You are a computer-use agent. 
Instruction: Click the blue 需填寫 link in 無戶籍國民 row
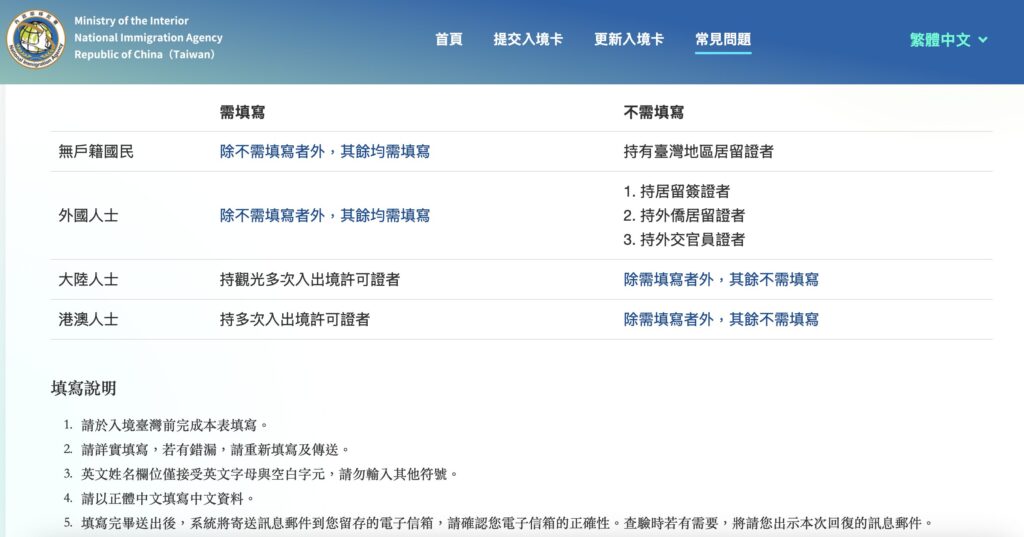pyautogui.click(x=325, y=152)
